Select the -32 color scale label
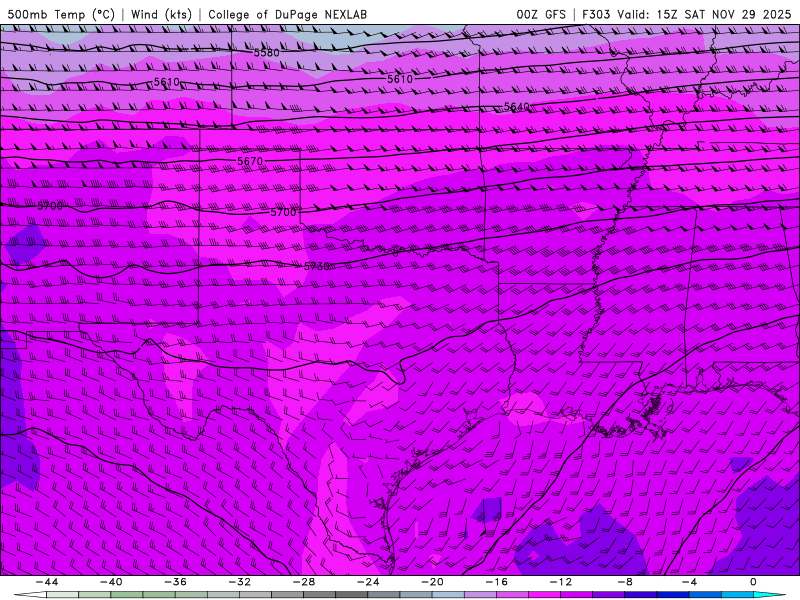 click(x=240, y=582)
